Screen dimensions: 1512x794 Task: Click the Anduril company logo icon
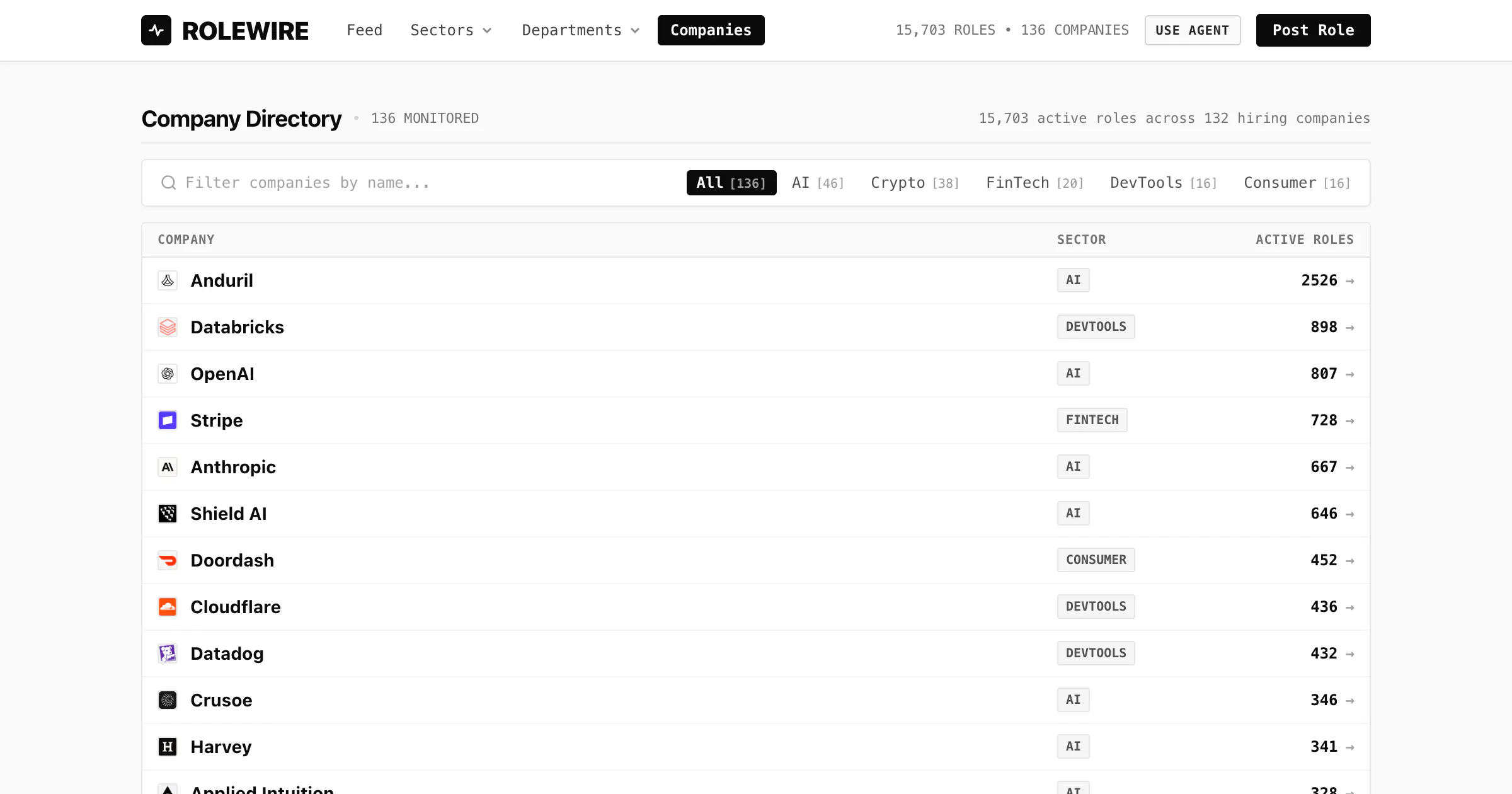pyautogui.click(x=168, y=280)
